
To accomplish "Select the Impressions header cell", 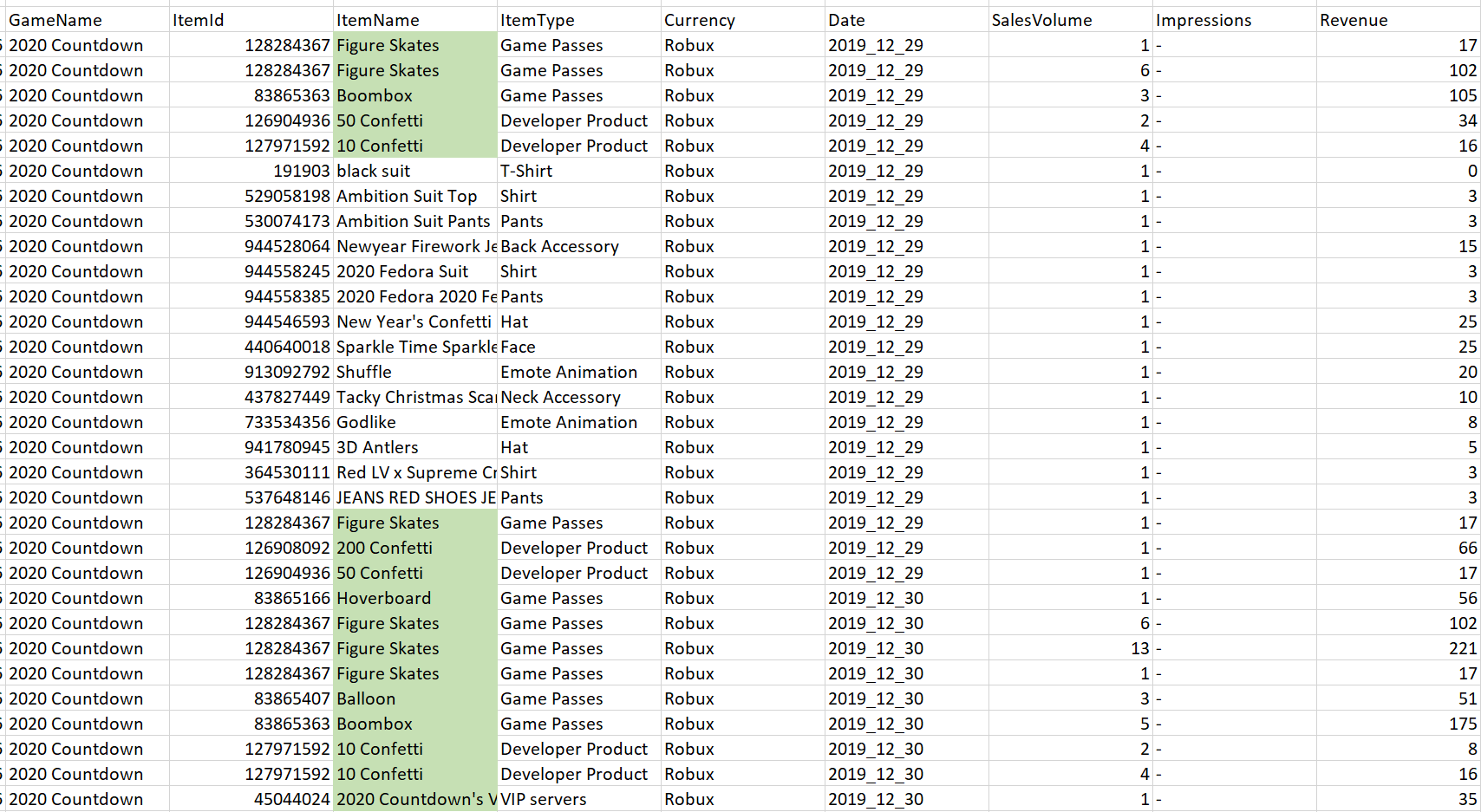I will (x=1234, y=20).
